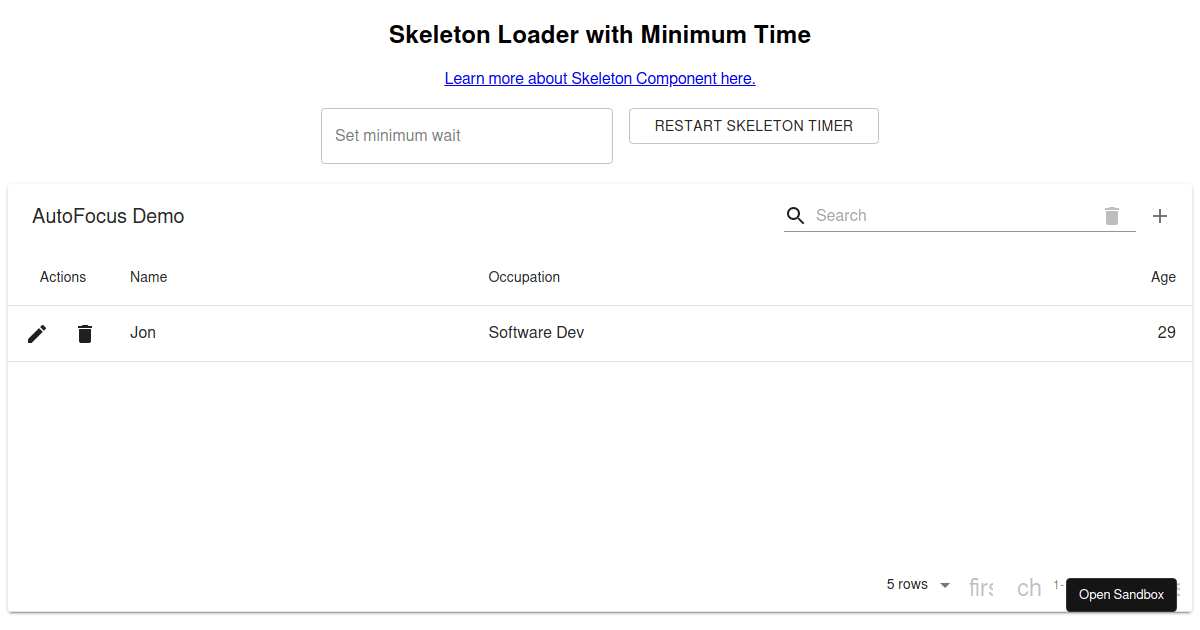Screen dimensions: 1200x630
Task: Click the gray trash icon in search bar
Action: click(x=1112, y=216)
